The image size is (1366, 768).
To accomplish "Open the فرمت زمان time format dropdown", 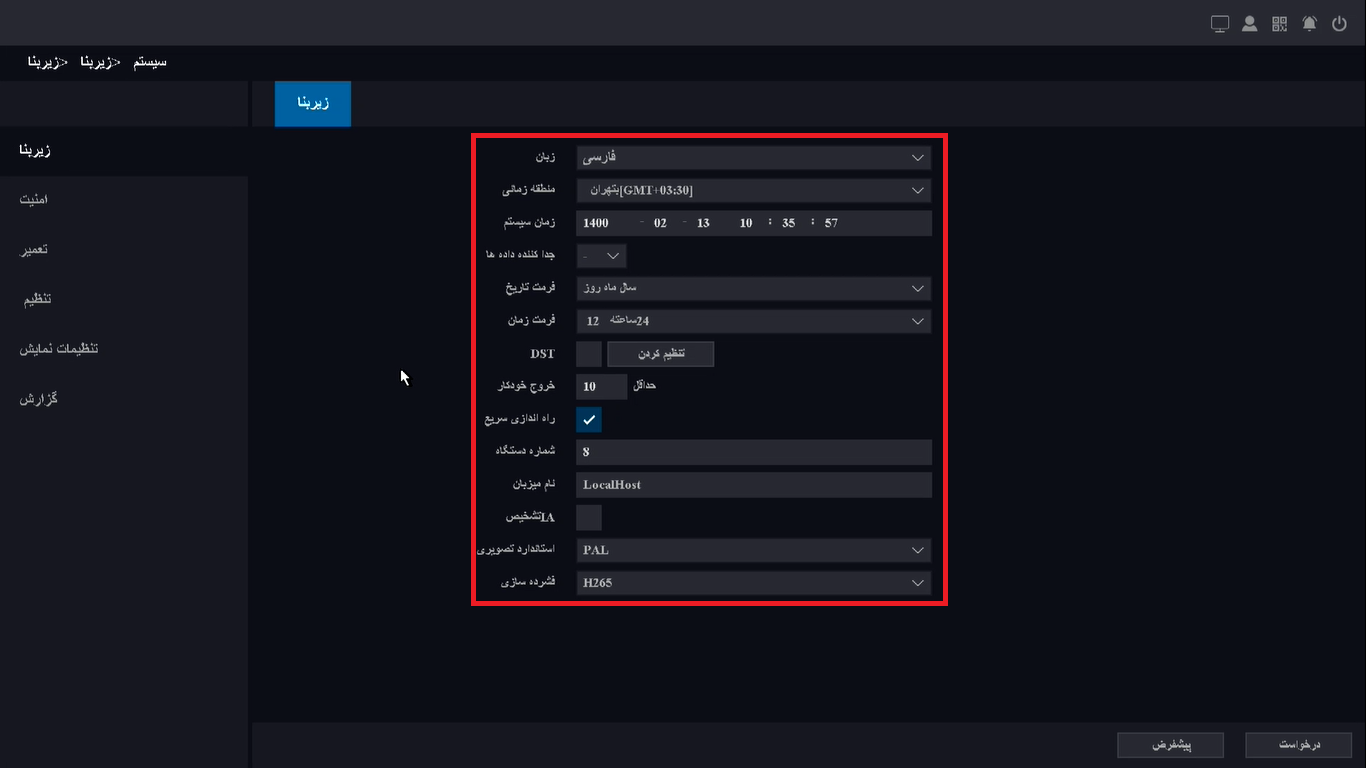I will pyautogui.click(x=754, y=321).
